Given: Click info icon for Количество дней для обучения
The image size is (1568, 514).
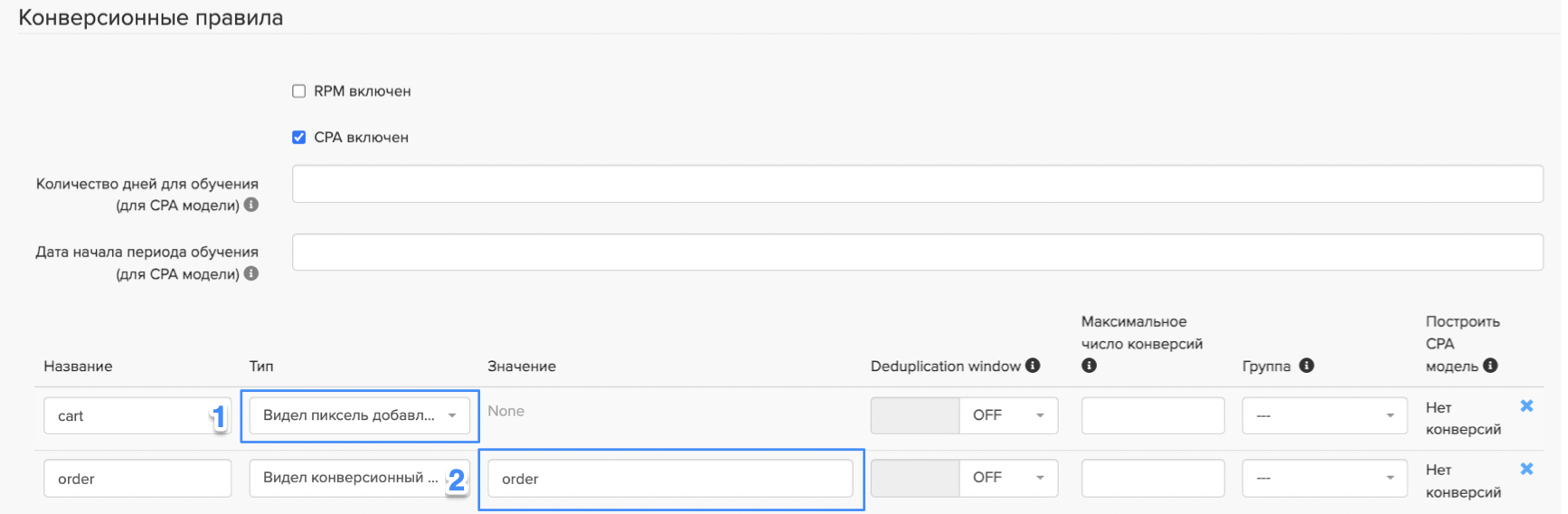Looking at the screenshot, I should coord(251,205).
